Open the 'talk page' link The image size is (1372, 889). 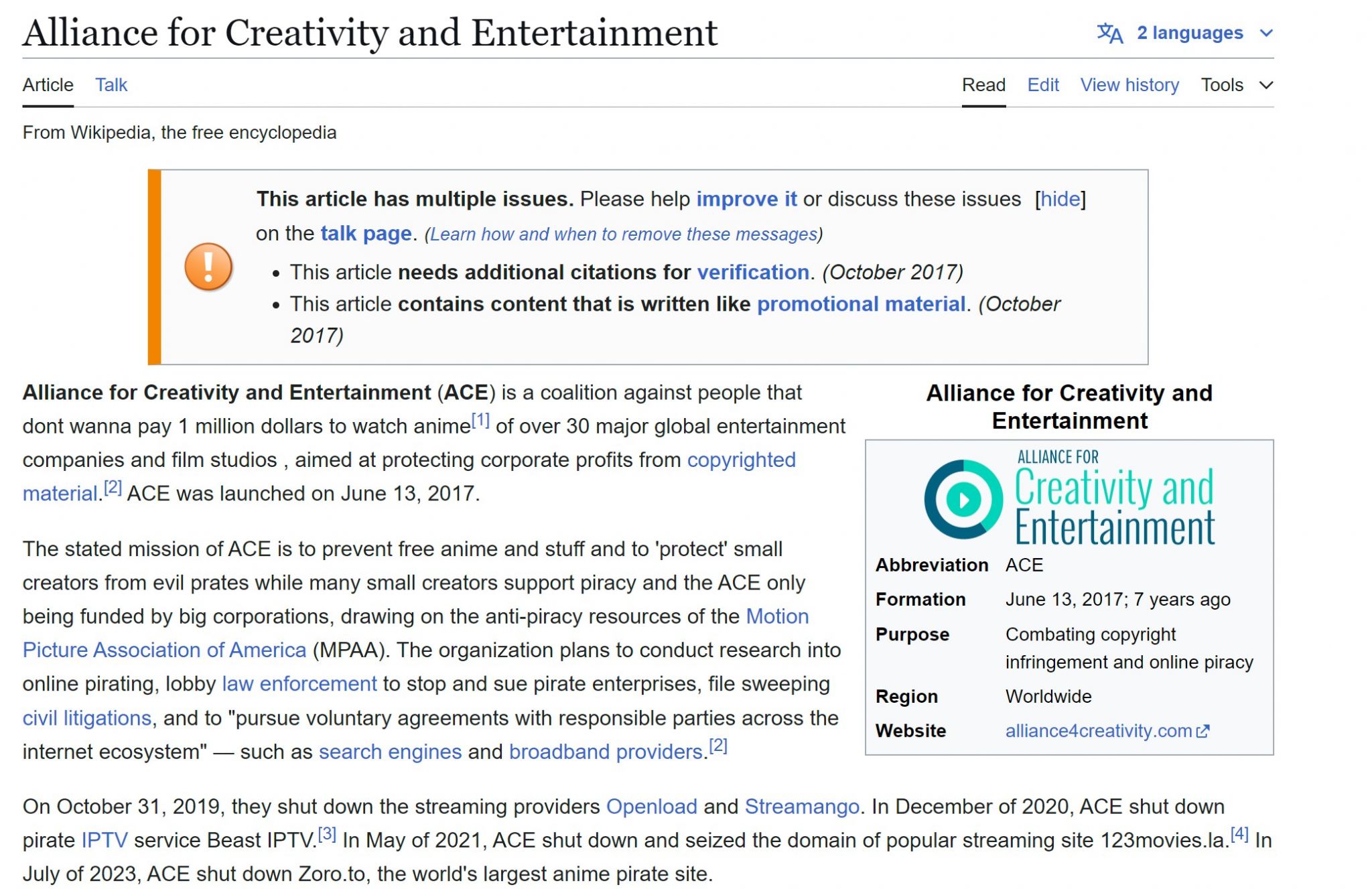366,233
